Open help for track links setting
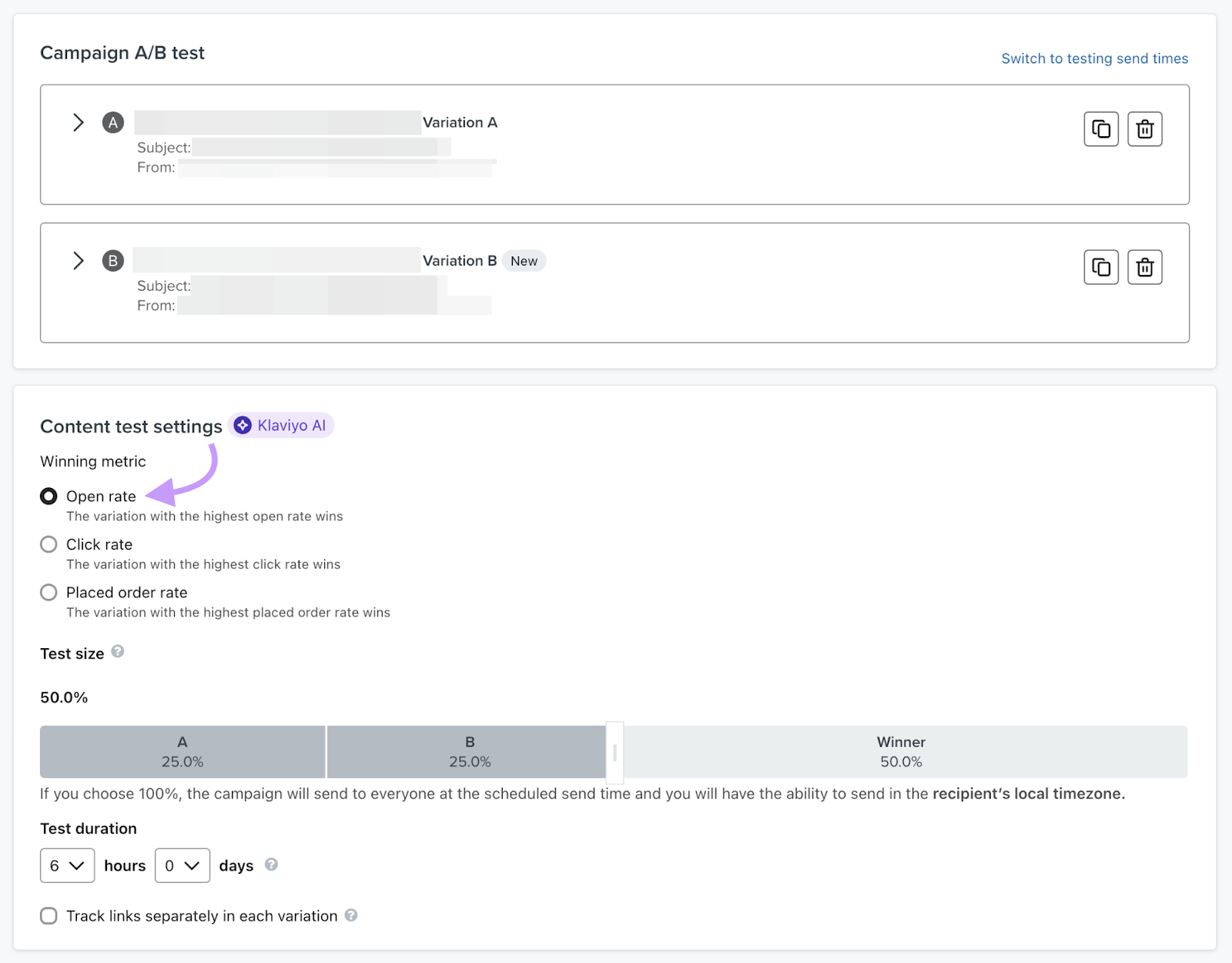 click(352, 915)
